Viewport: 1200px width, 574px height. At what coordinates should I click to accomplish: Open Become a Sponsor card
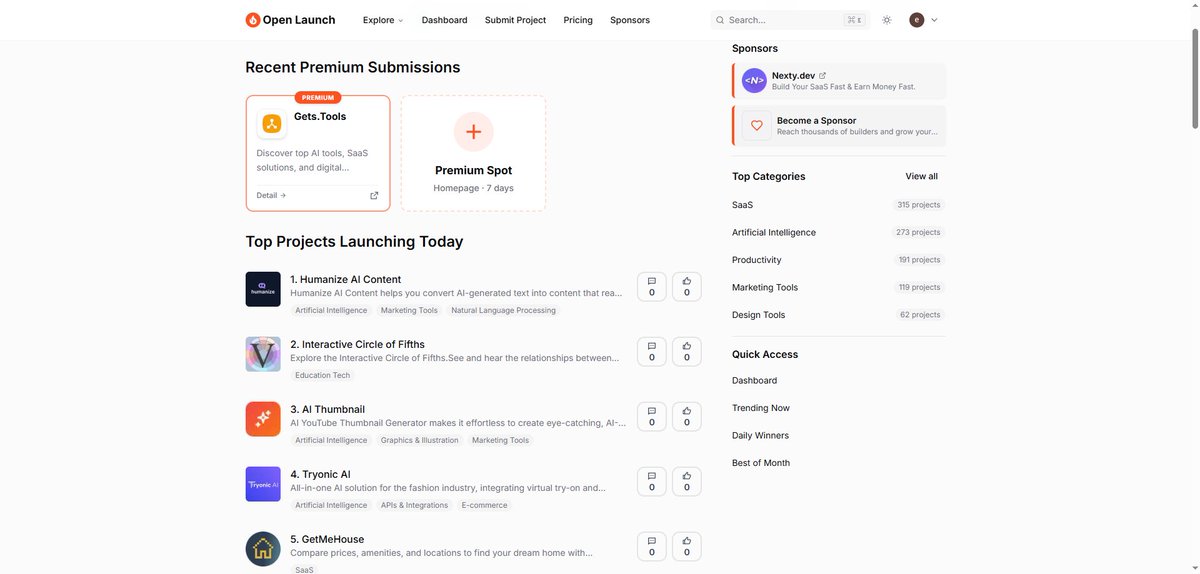(839, 125)
